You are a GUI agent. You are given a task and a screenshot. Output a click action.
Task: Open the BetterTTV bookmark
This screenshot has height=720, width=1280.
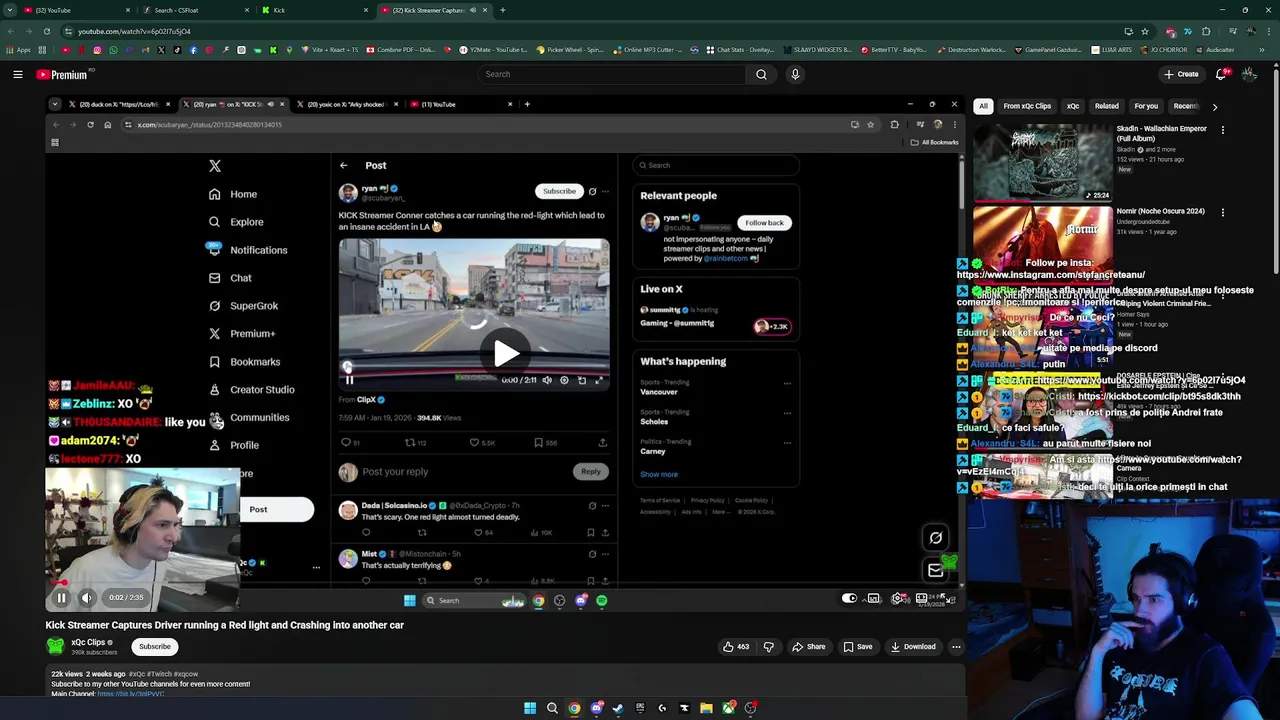(x=894, y=50)
